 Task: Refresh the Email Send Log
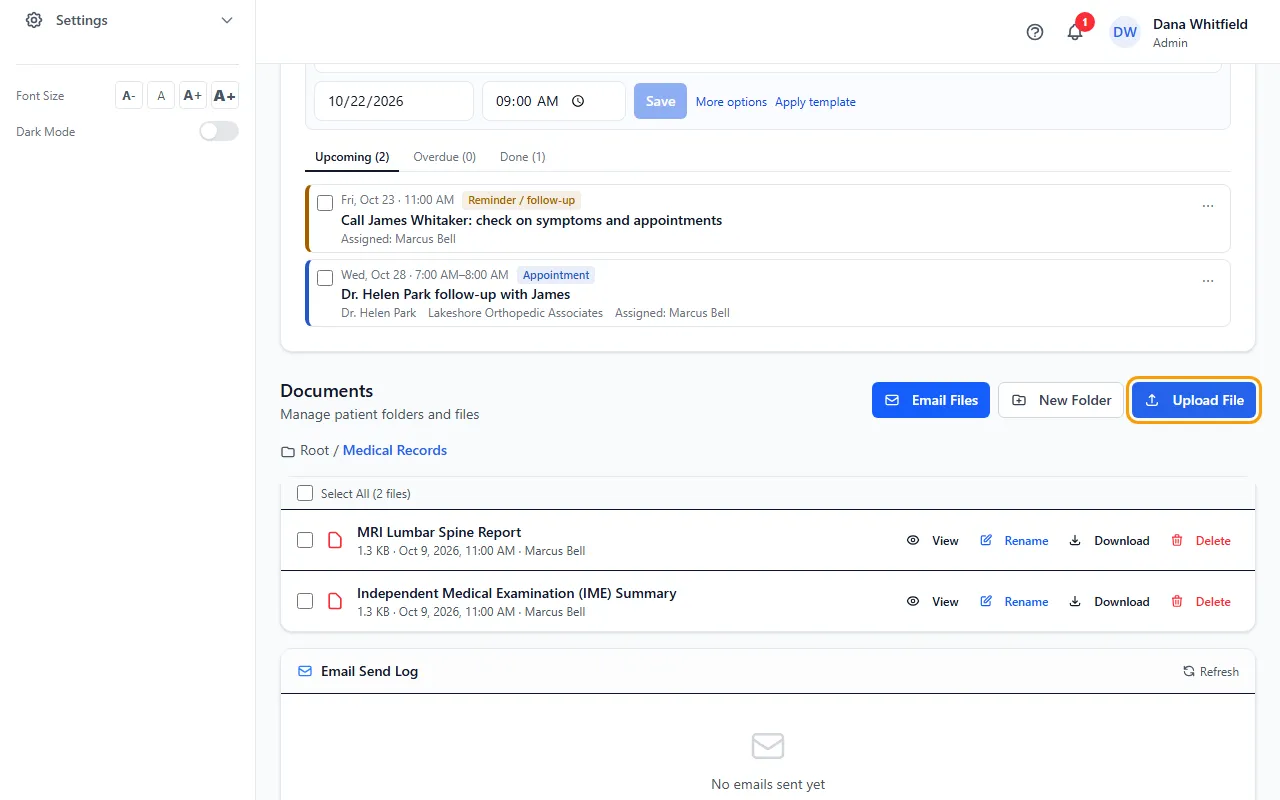coord(1210,671)
